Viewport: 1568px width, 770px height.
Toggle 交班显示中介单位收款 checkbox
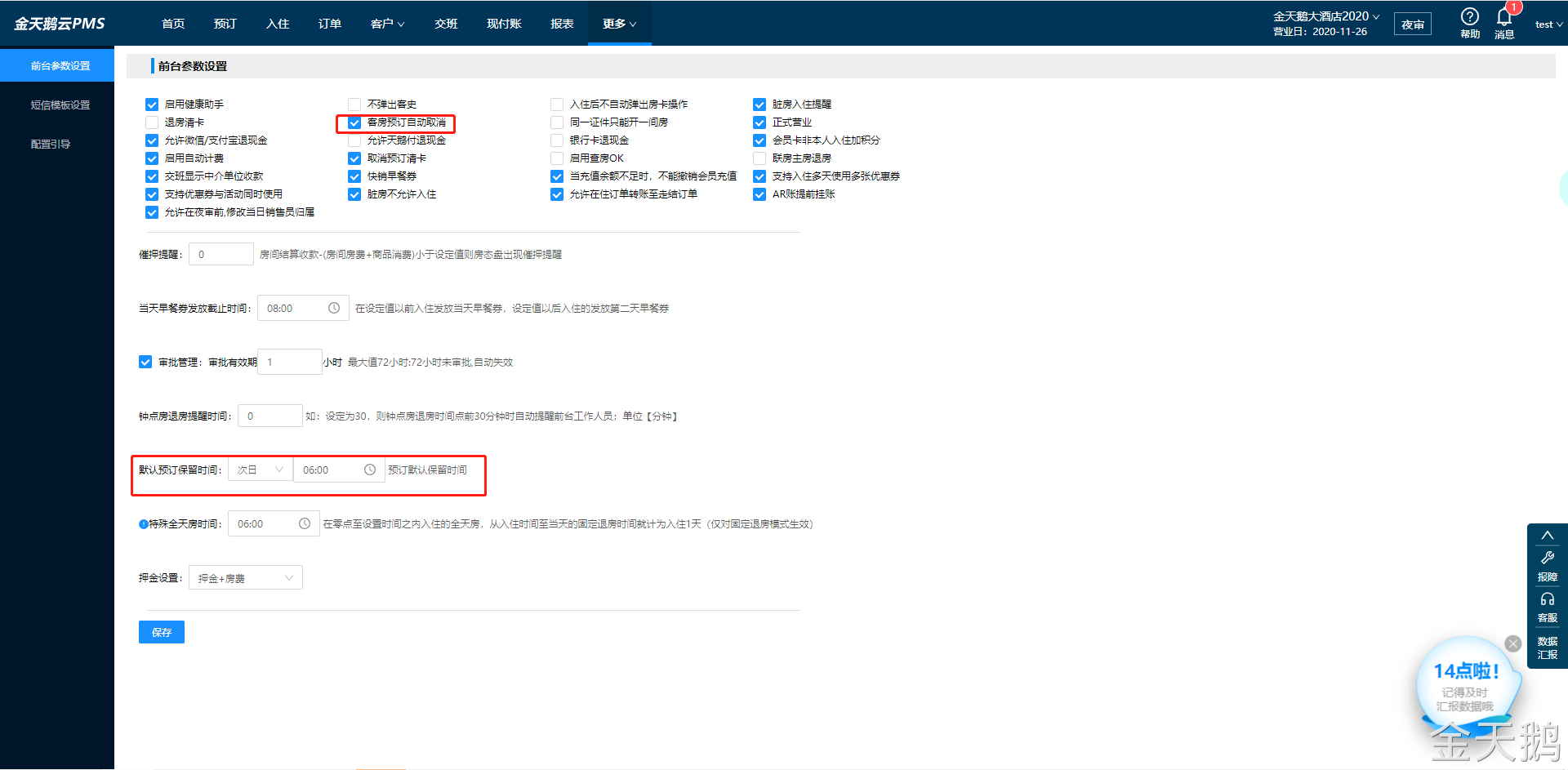pos(152,176)
